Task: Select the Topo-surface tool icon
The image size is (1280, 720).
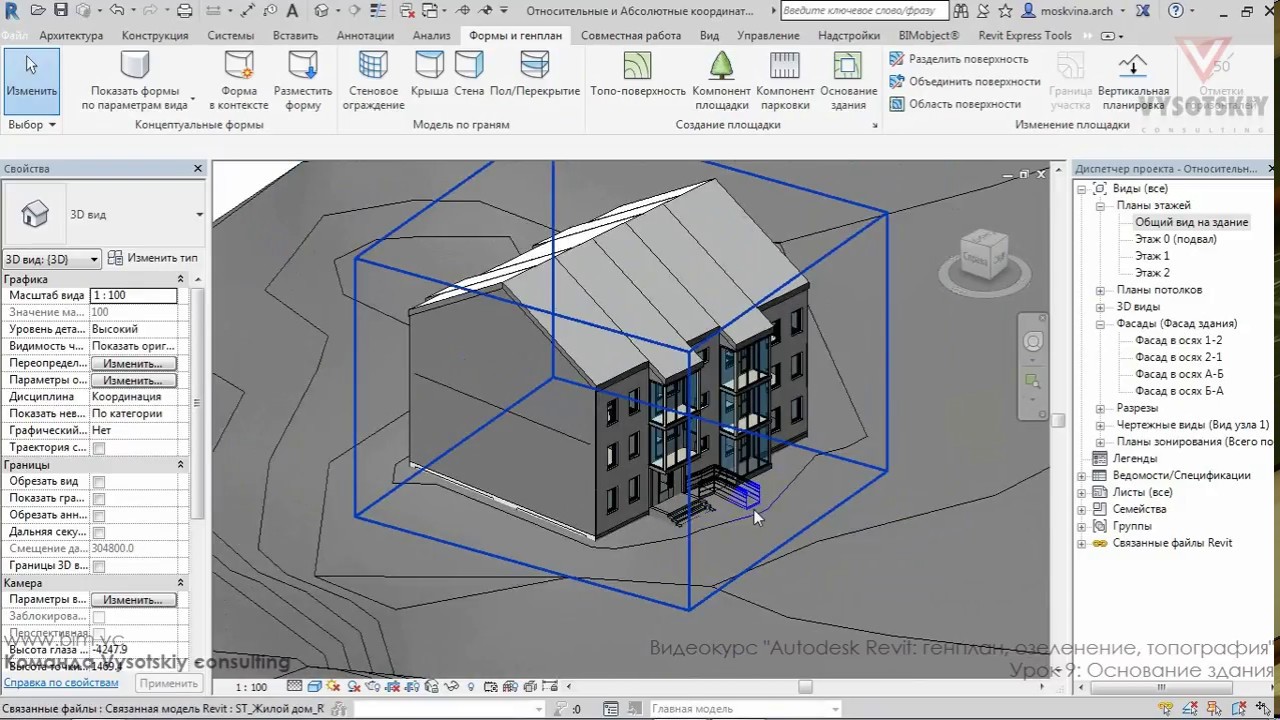Action: tap(636, 67)
